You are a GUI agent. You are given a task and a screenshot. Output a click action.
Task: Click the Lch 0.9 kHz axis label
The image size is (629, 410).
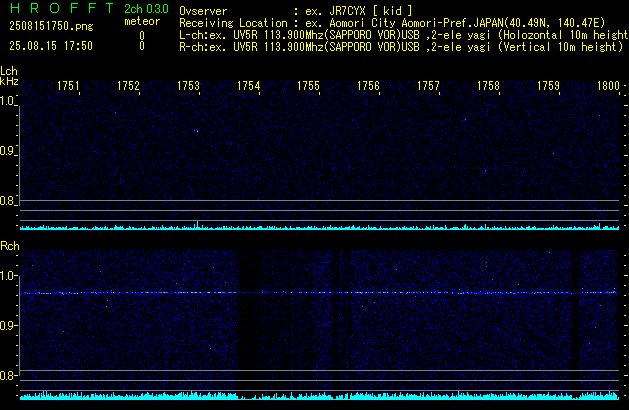[x=7, y=151]
